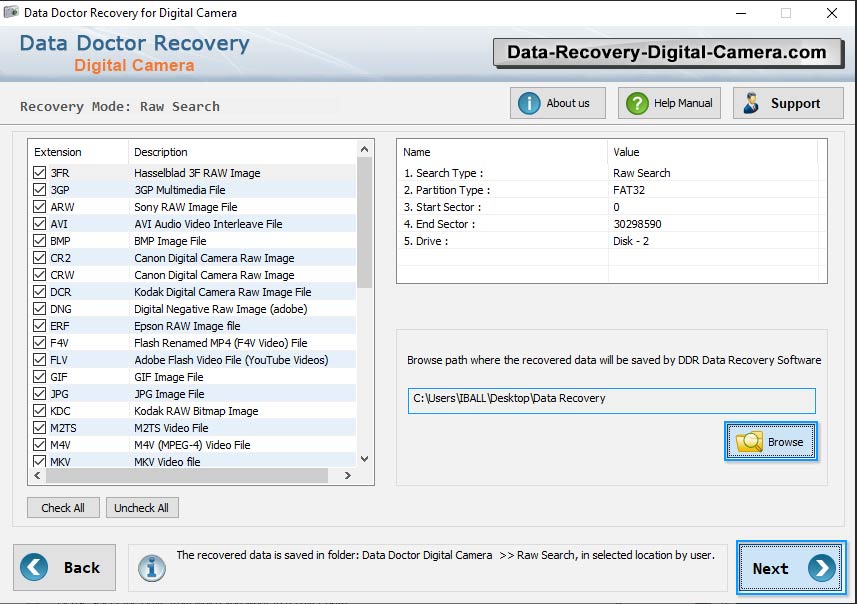Toggle the F4V extension checkbox

click(39, 343)
